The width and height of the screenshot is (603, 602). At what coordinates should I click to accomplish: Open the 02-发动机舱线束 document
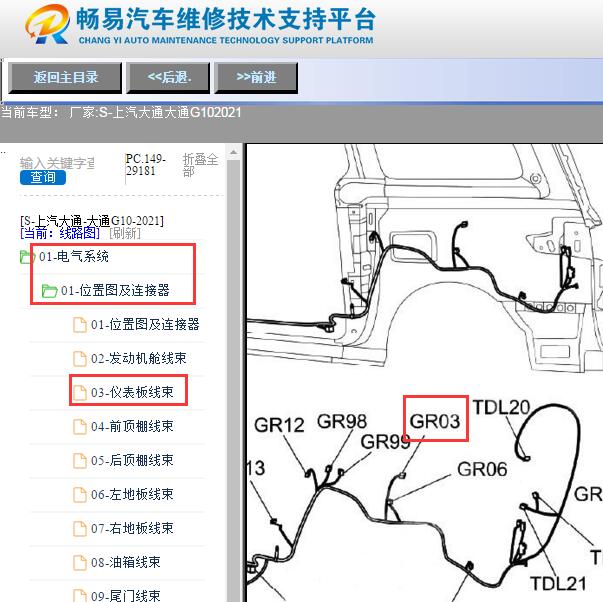click(x=139, y=359)
